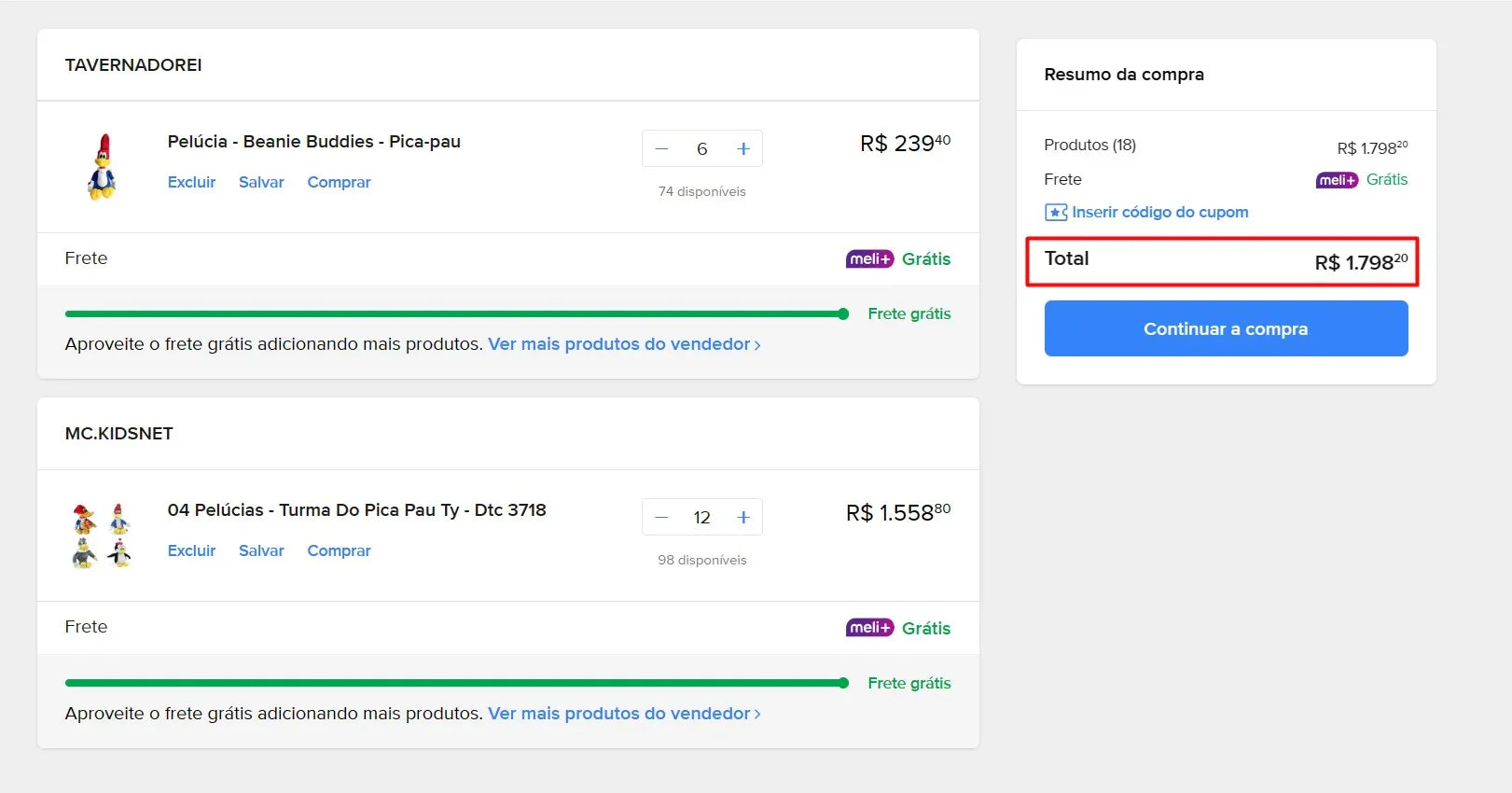
Task: Click MC.KIDSNET free shipping progress bar
Action: pos(457,683)
